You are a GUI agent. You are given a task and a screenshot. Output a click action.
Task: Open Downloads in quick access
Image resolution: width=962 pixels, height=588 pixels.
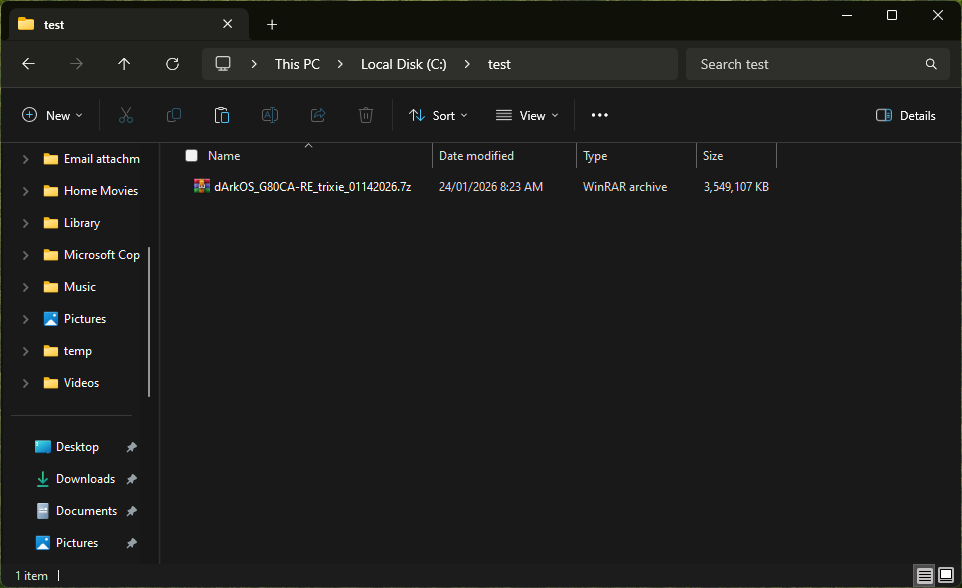(85, 479)
